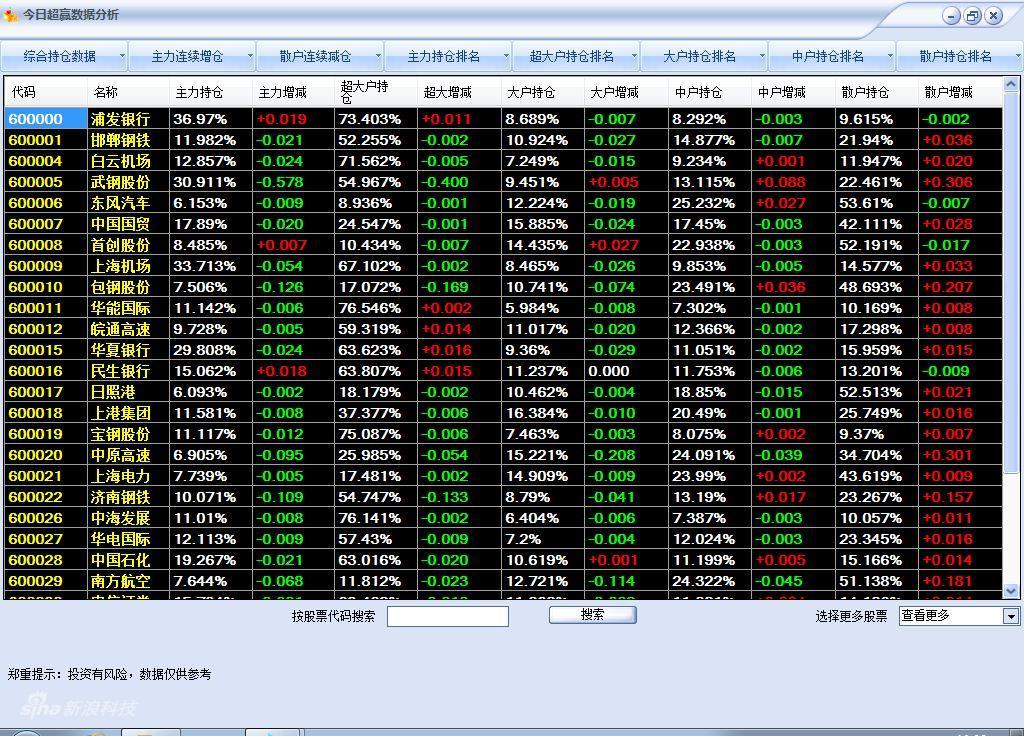Viewport: 1024px width, 736px height.
Task: Focus the stock code search field
Action: (447, 616)
